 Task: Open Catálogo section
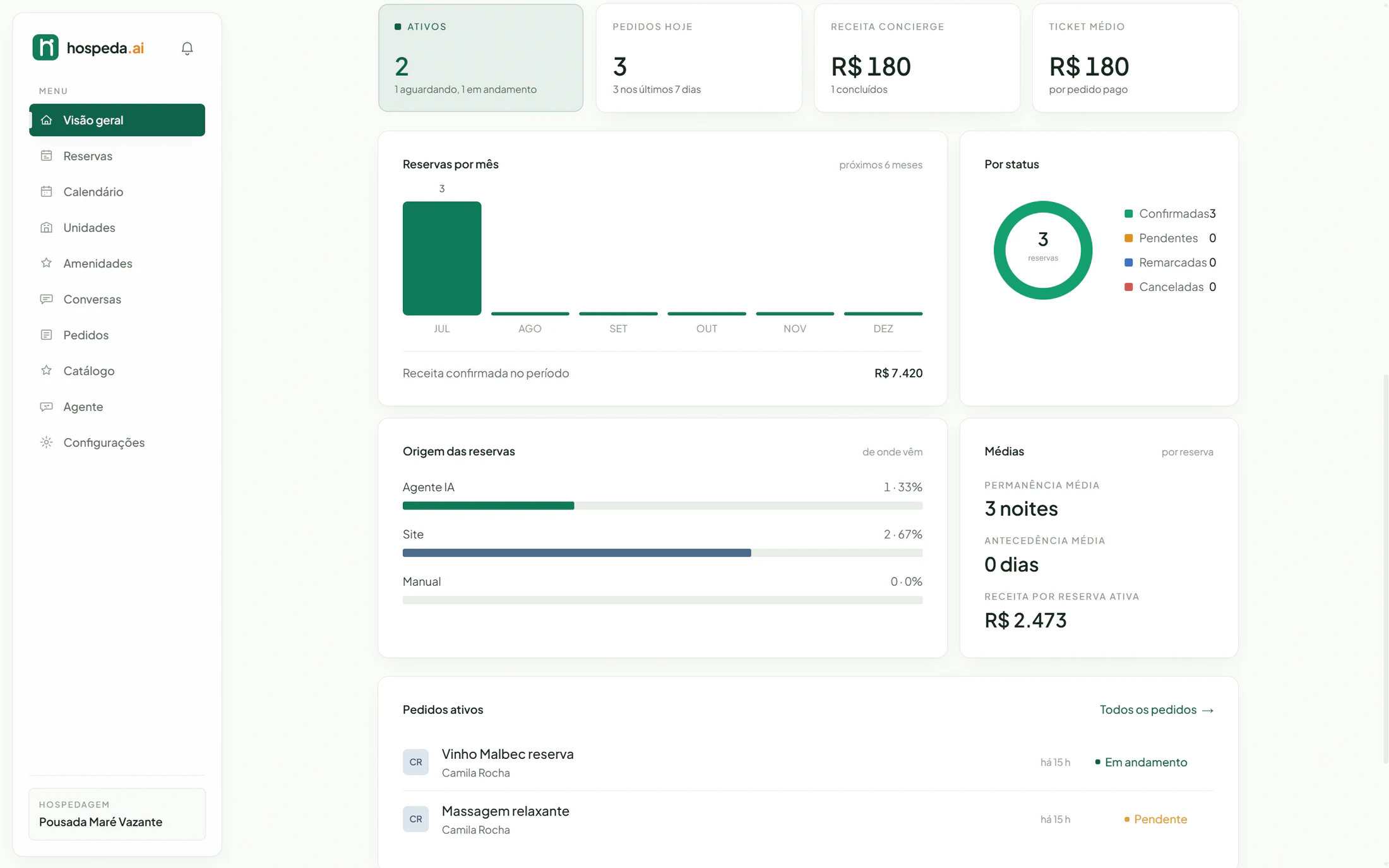(x=117, y=370)
